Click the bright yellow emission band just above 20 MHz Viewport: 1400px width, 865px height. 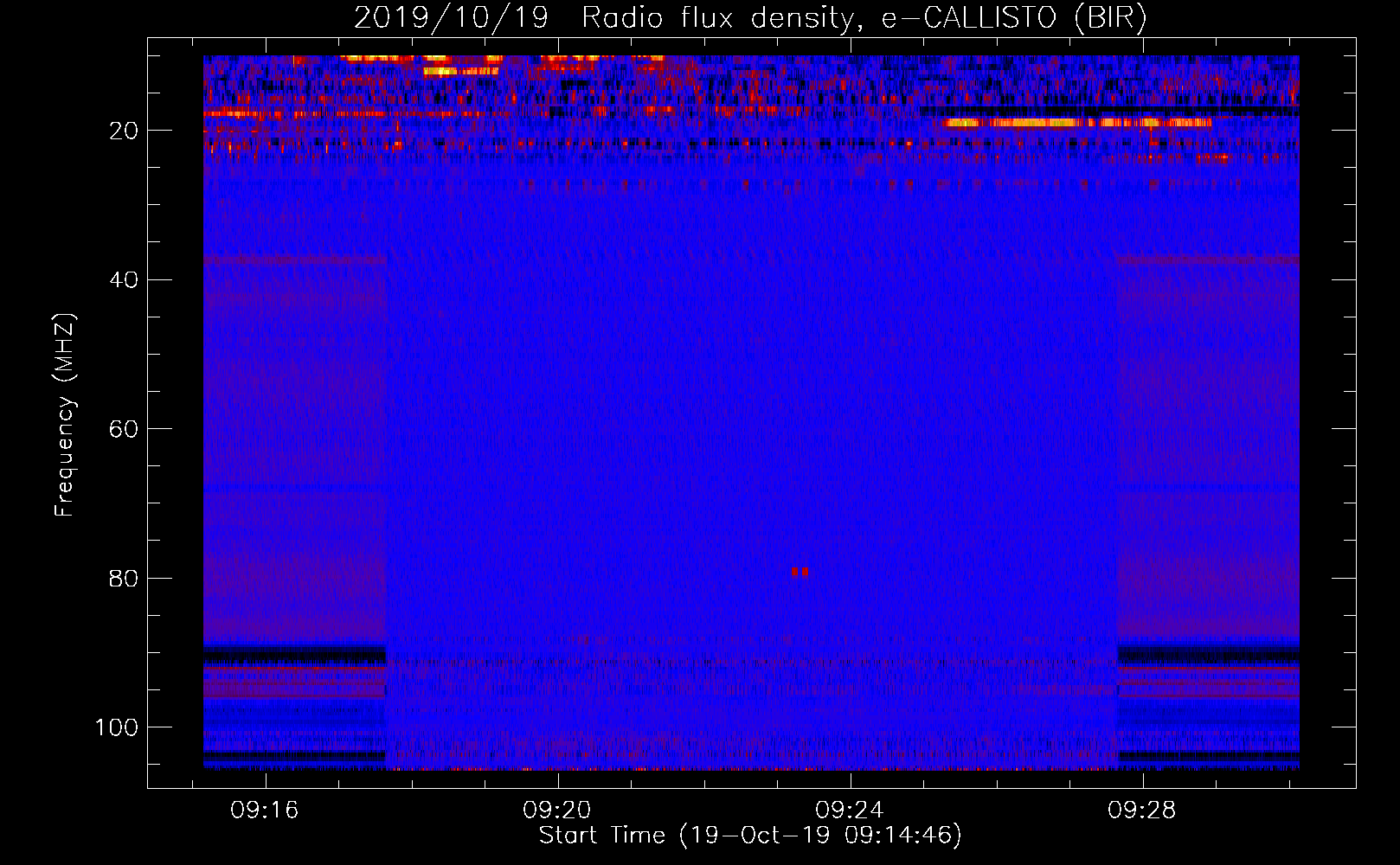pos(1078,123)
